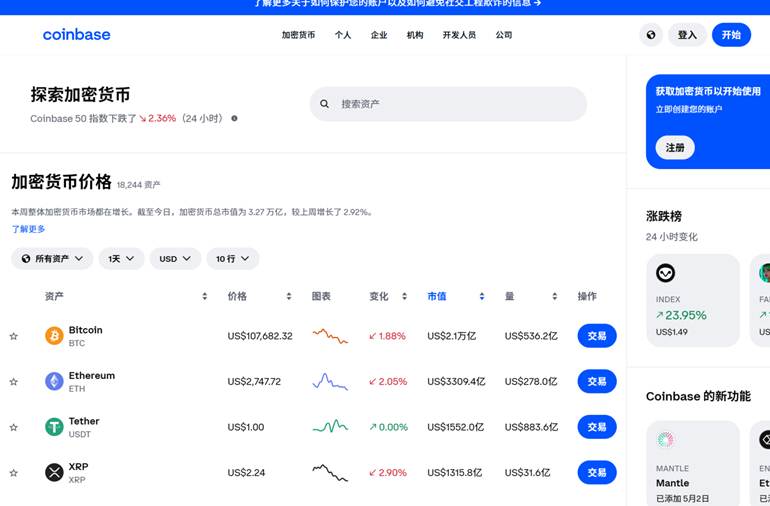Click the XRP coin icon

[x=54, y=473]
